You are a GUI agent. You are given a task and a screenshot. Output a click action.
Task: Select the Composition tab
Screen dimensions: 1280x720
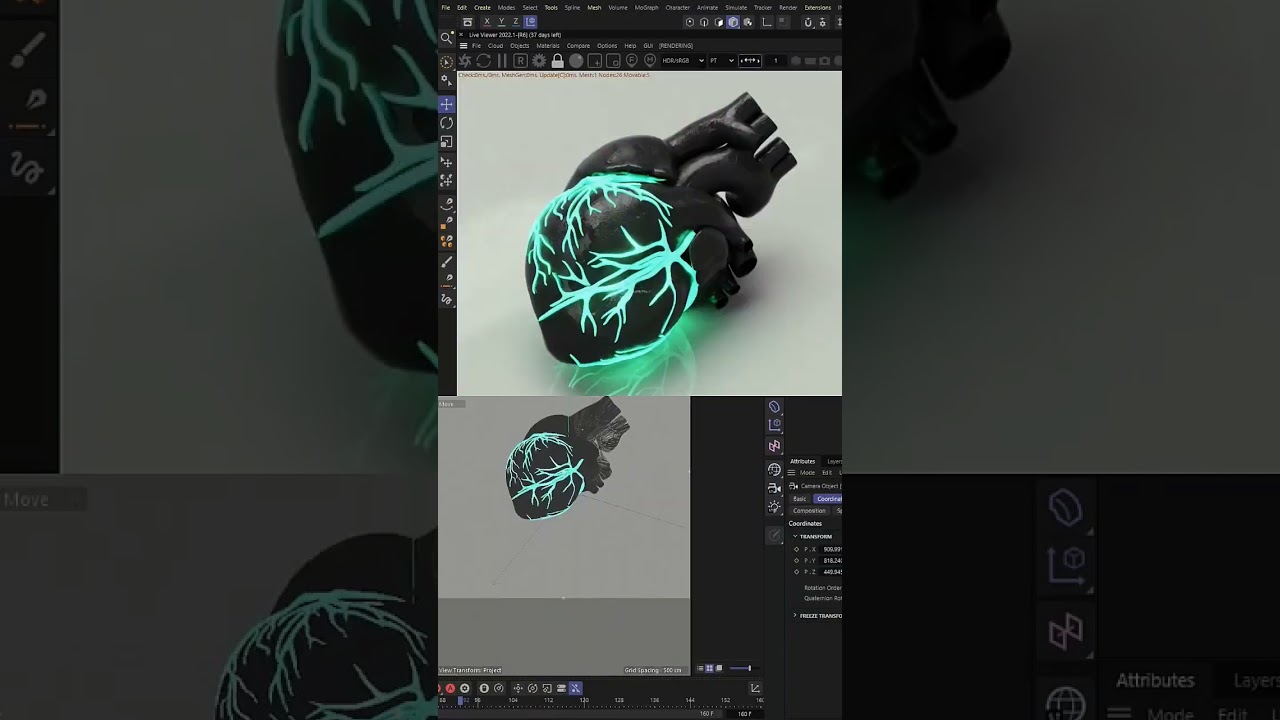pyautogui.click(x=809, y=511)
